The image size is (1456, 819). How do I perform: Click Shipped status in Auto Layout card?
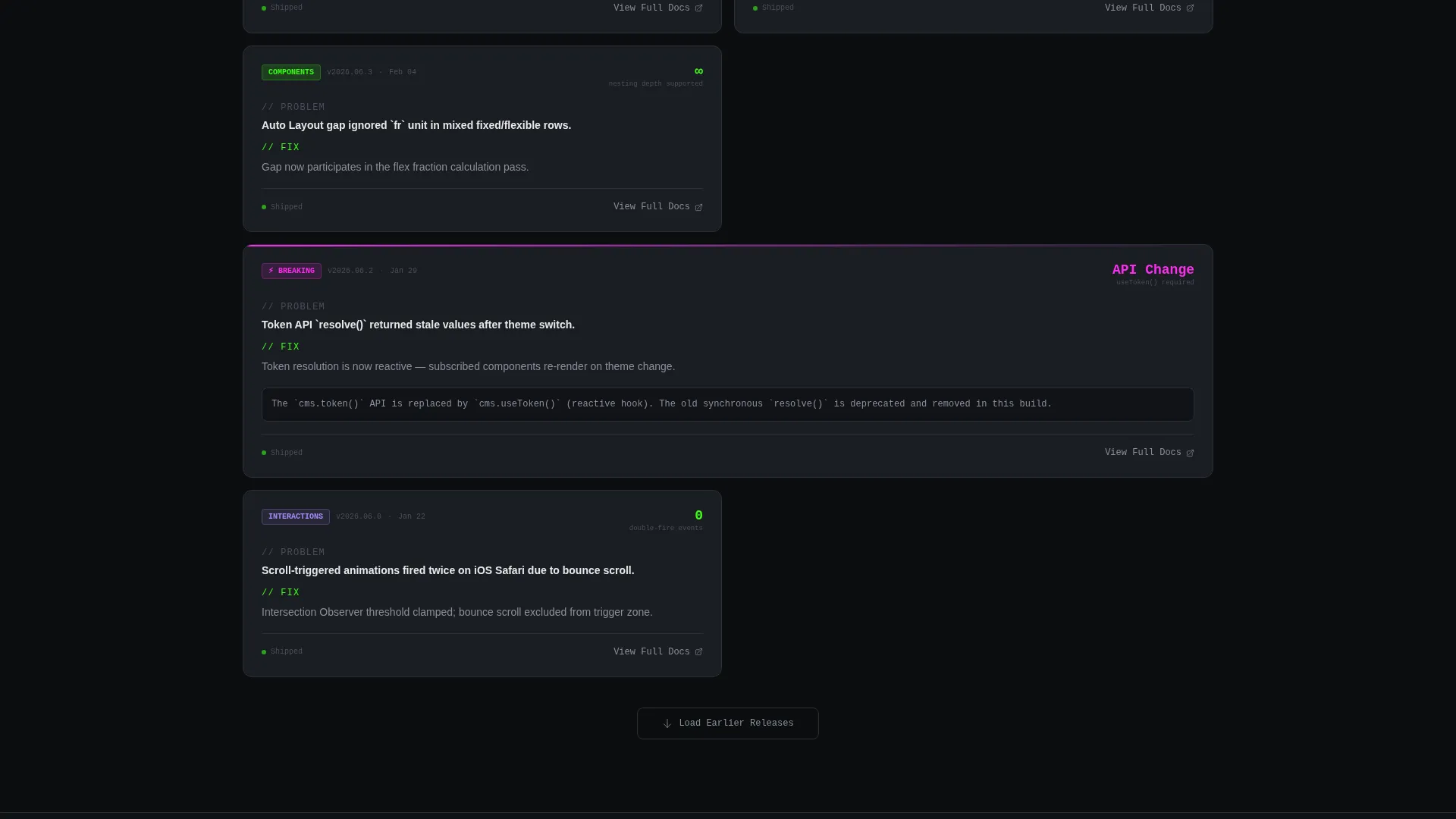pyautogui.click(x=282, y=207)
